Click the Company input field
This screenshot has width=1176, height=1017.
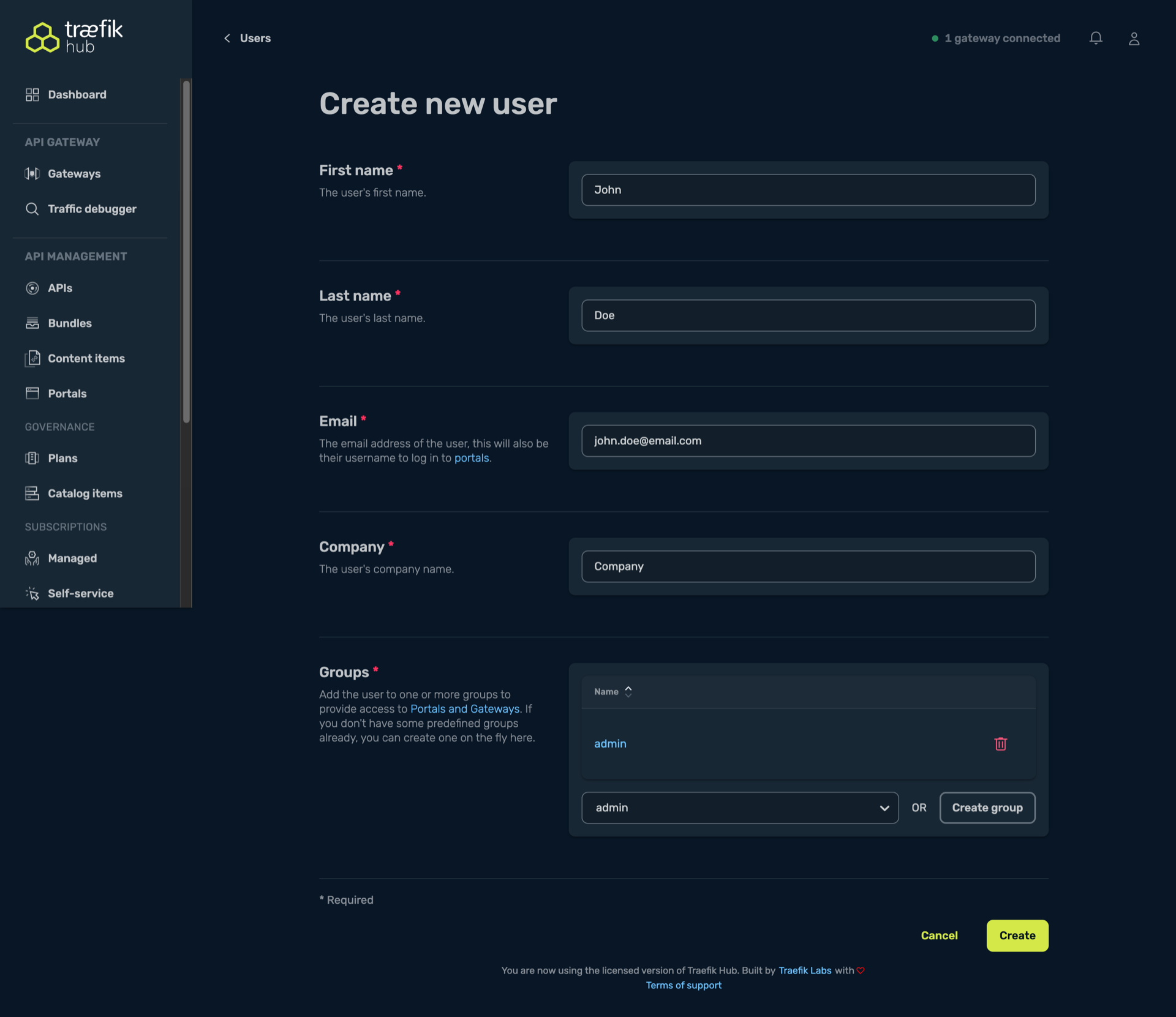pos(809,566)
